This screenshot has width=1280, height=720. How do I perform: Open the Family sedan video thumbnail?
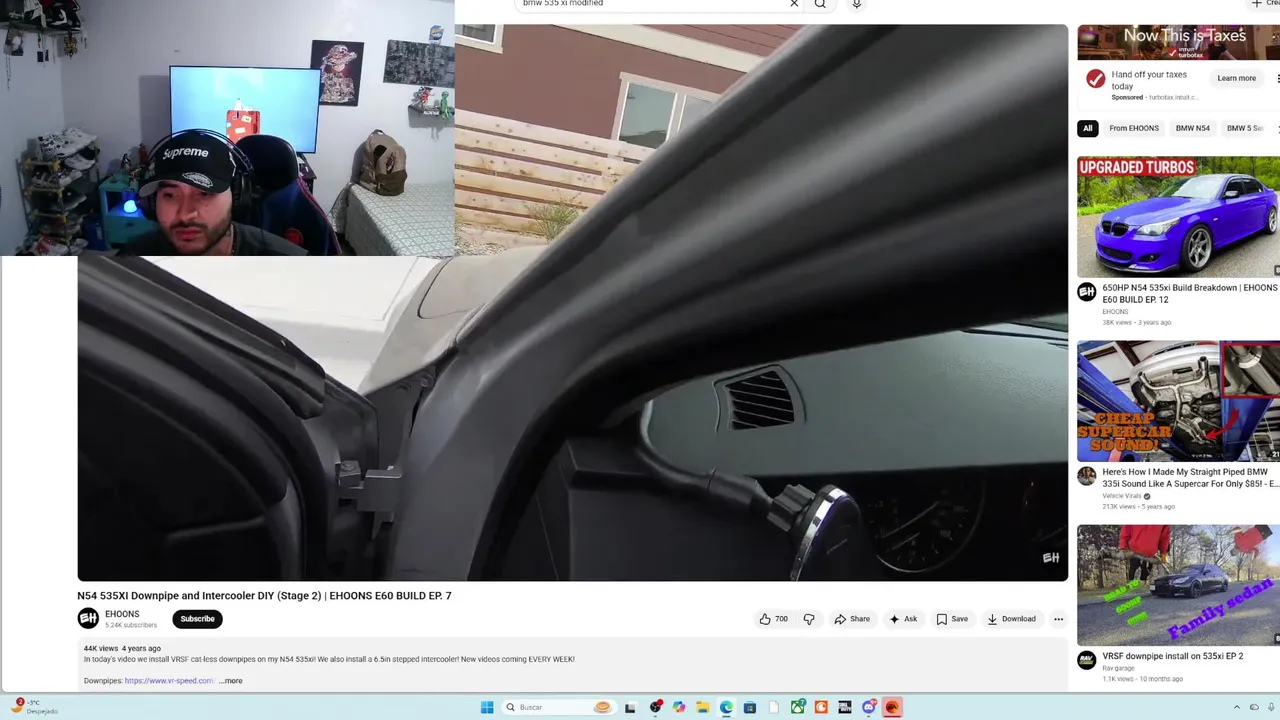[x=1178, y=585]
